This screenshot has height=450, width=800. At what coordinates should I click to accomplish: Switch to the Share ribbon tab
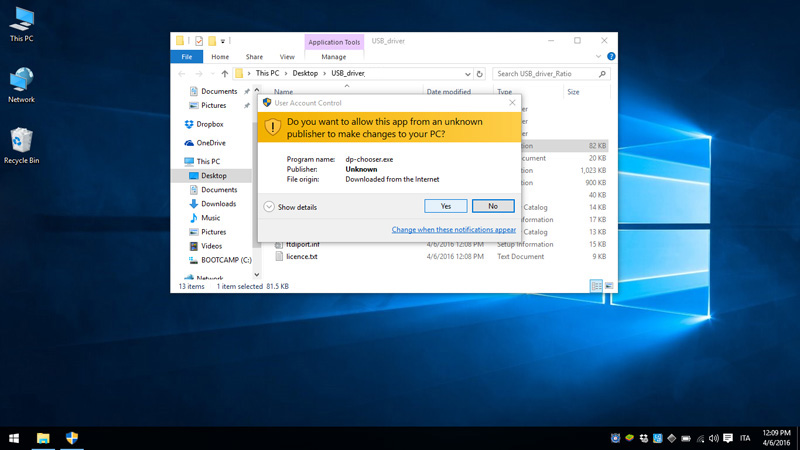(254, 57)
